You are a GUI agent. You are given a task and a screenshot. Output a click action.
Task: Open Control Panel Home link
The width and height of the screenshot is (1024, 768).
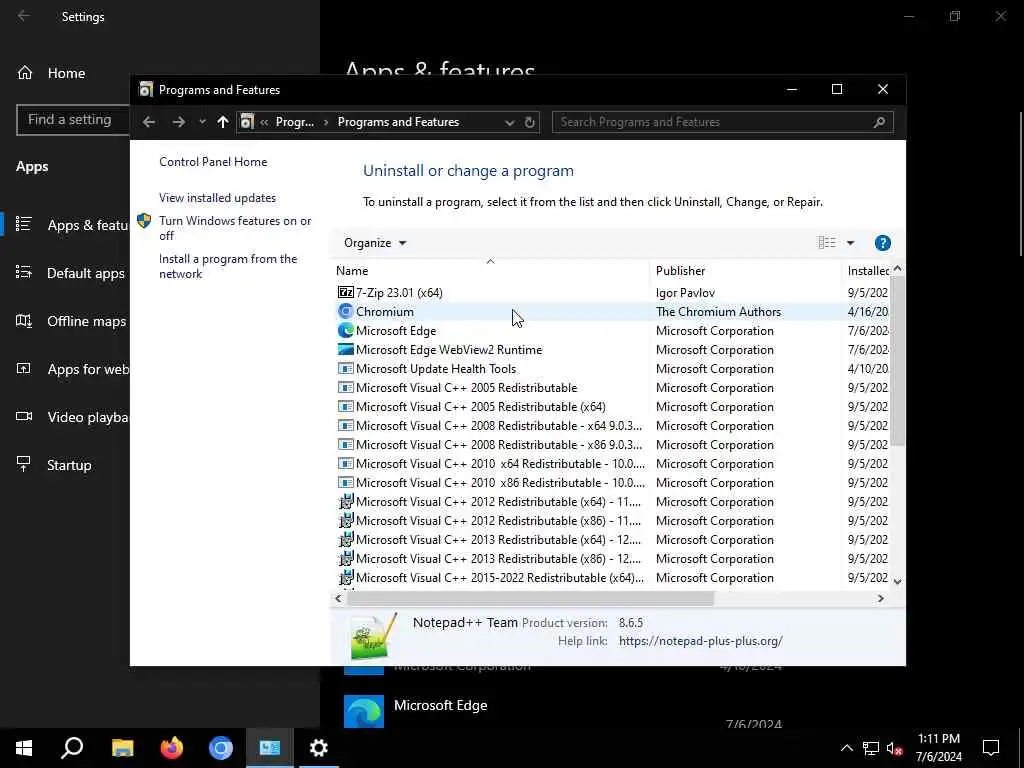tap(213, 162)
